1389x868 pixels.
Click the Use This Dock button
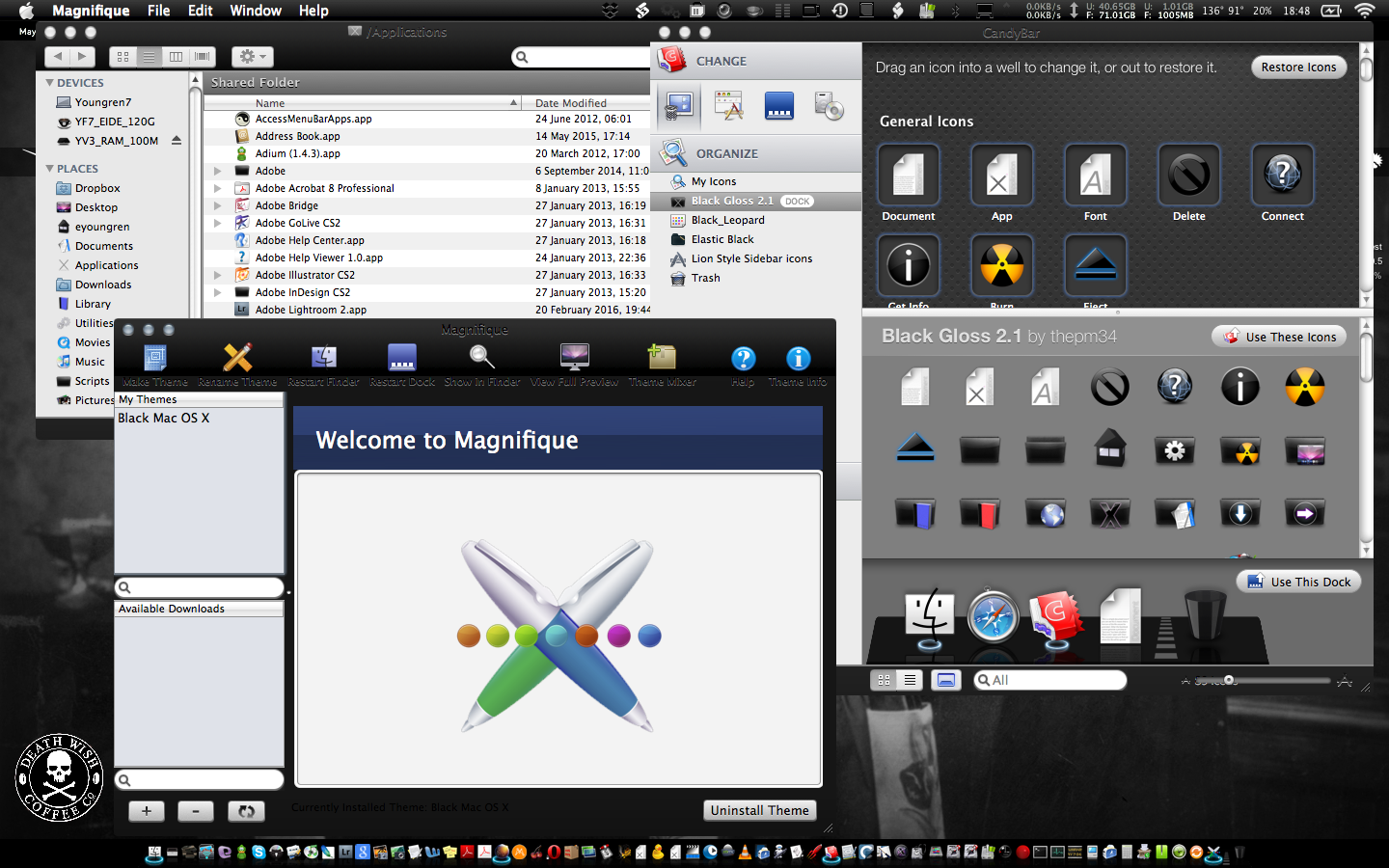coord(1298,582)
